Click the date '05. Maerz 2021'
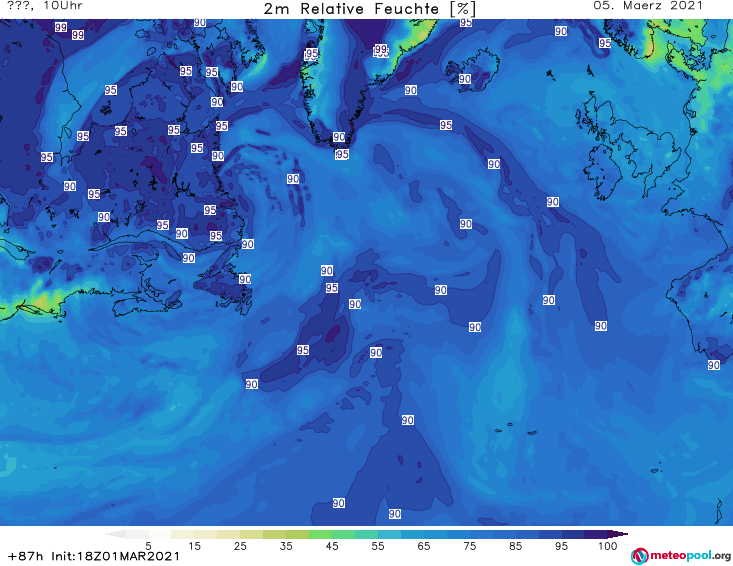The image size is (733, 566). [648, 6]
